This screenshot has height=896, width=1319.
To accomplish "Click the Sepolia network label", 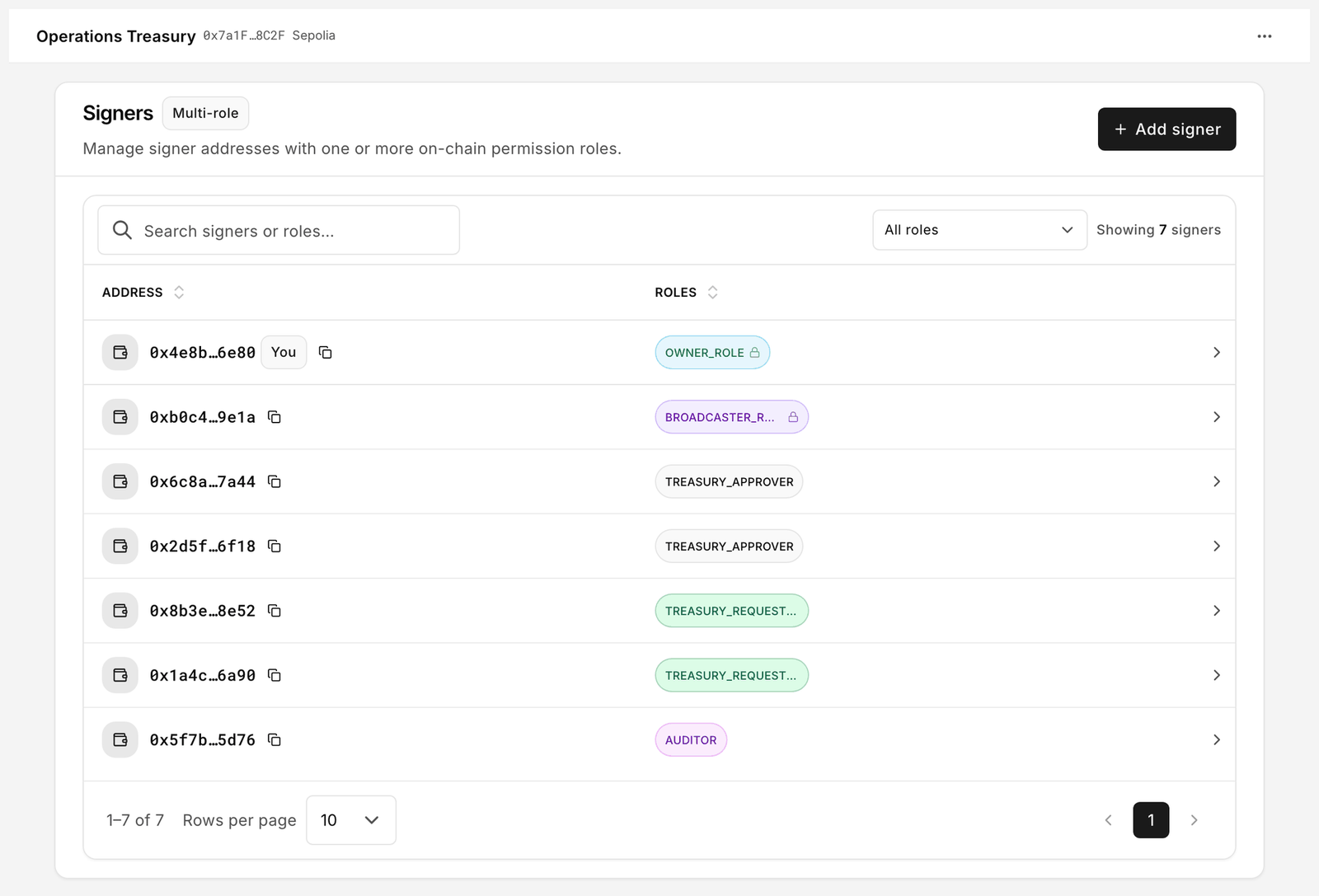I will pyautogui.click(x=314, y=35).
